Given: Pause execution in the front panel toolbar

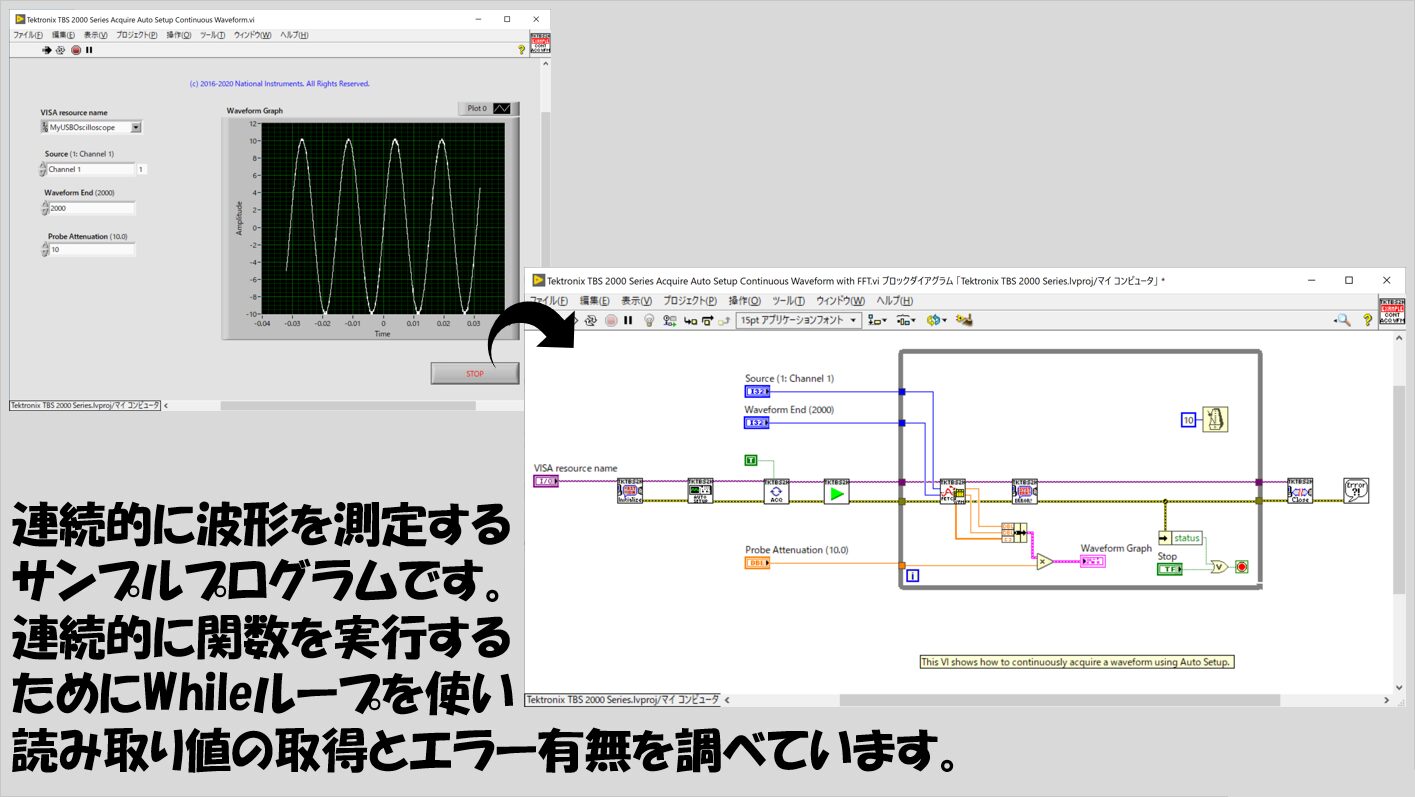Looking at the screenshot, I should [89, 50].
